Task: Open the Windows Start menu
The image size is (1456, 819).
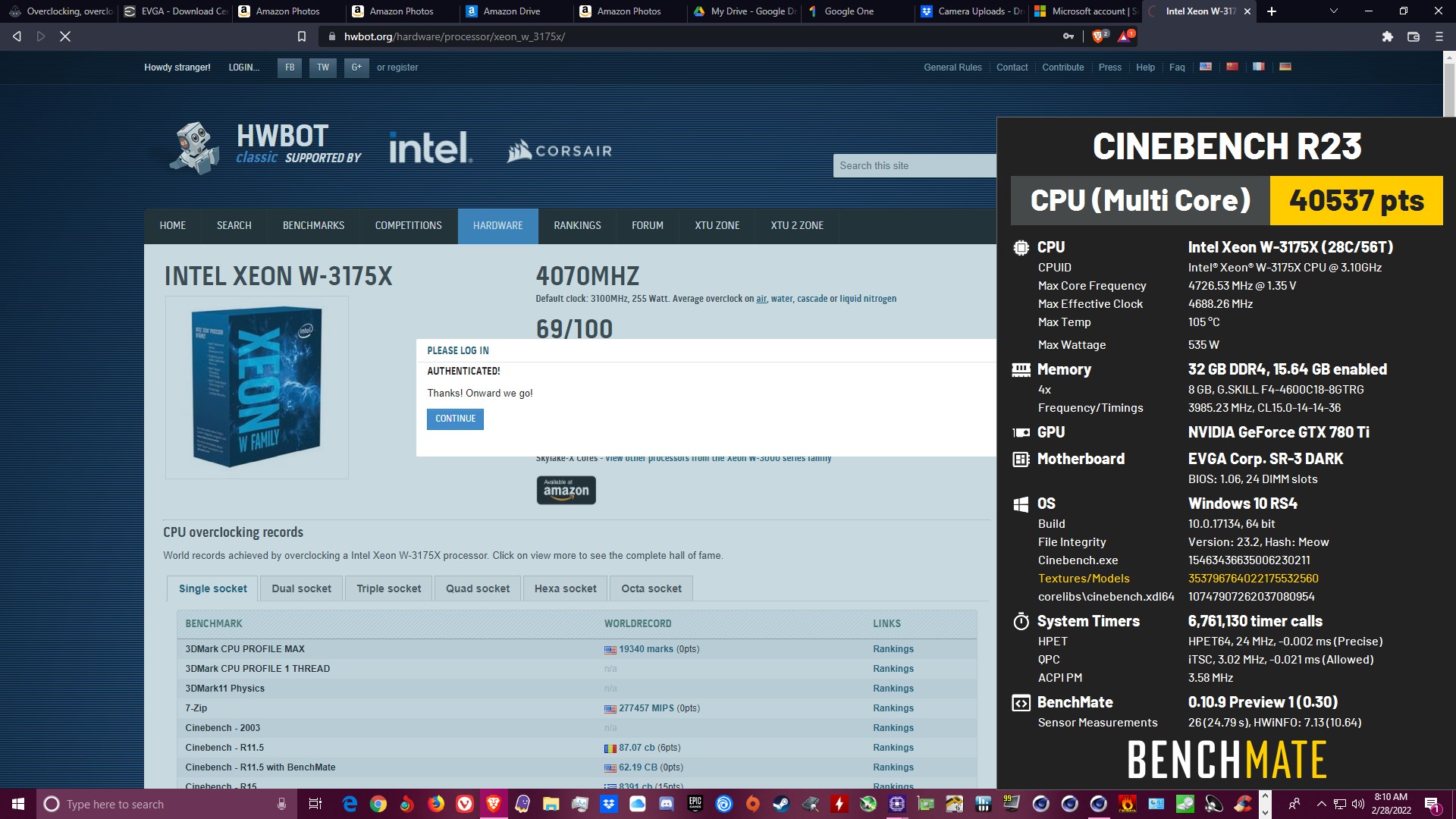Action: [18, 804]
